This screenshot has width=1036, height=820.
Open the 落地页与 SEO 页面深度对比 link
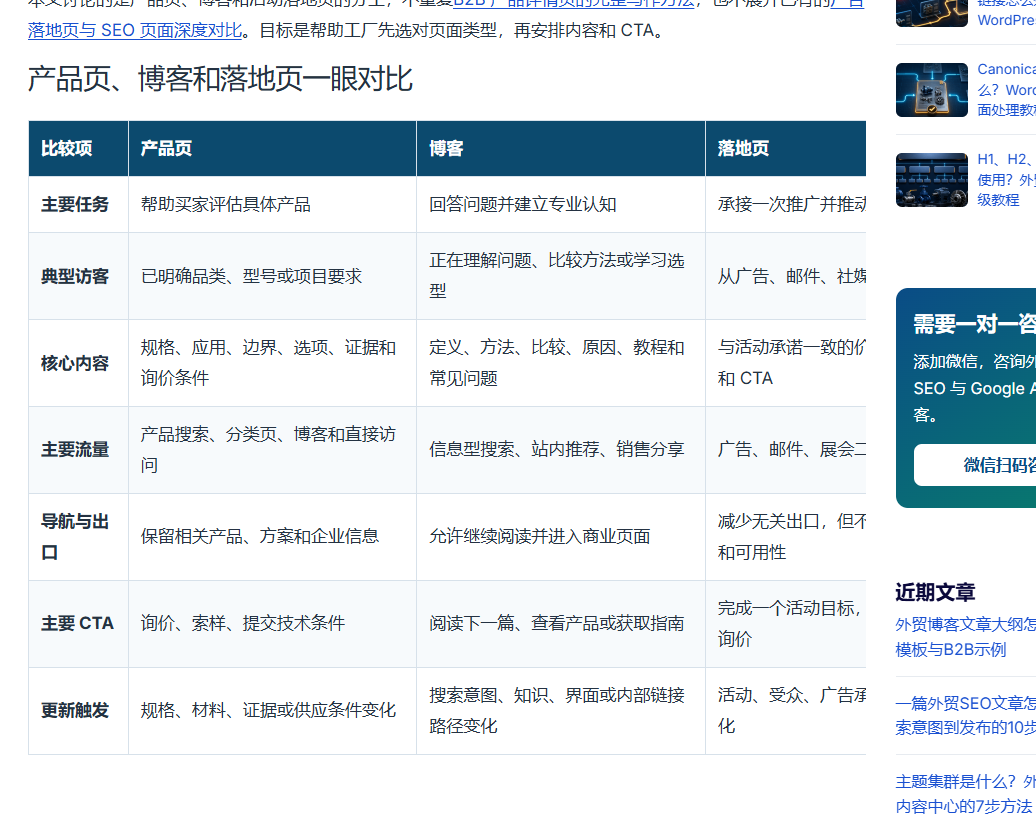135,30
